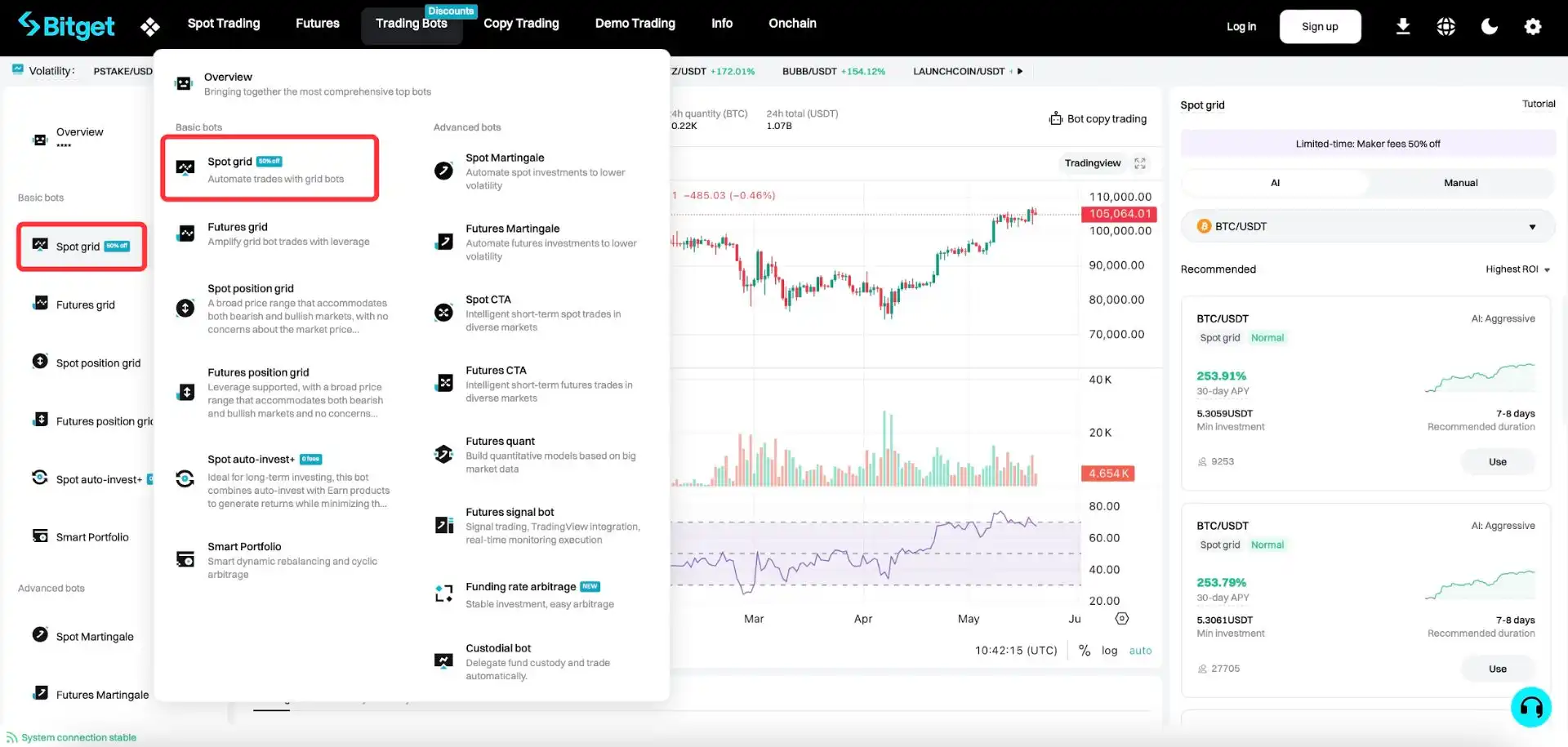Click Use on the first recommended bot
This screenshot has width=1568, height=747.
click(x=1497, y=462)
